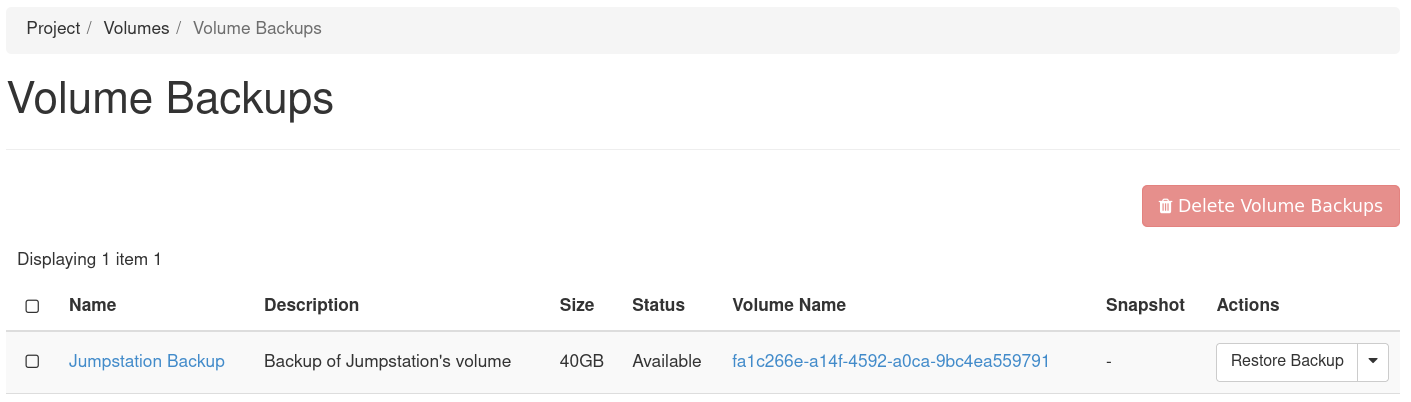This screenshot has height=402, width=1411.
Task: Check the Jumpstation Backup row checkbox
Action: tap(32, 361)
